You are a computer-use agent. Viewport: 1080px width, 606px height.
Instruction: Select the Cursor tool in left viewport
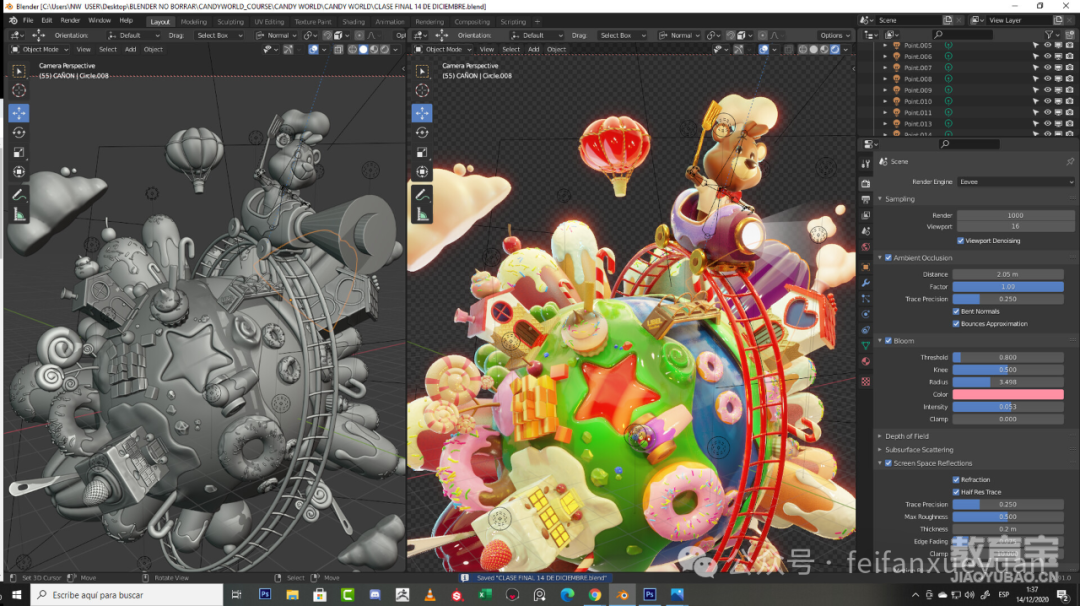[19, 90]
